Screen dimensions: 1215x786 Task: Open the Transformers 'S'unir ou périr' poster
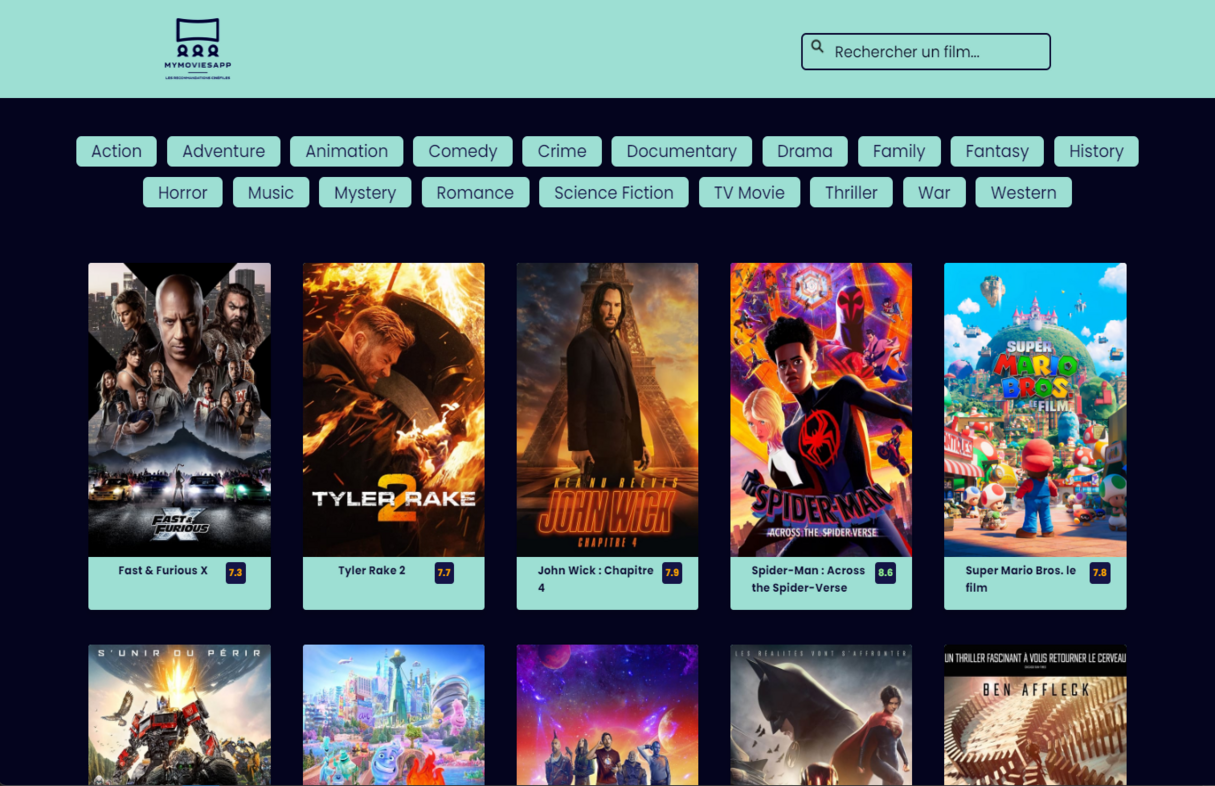179,715
